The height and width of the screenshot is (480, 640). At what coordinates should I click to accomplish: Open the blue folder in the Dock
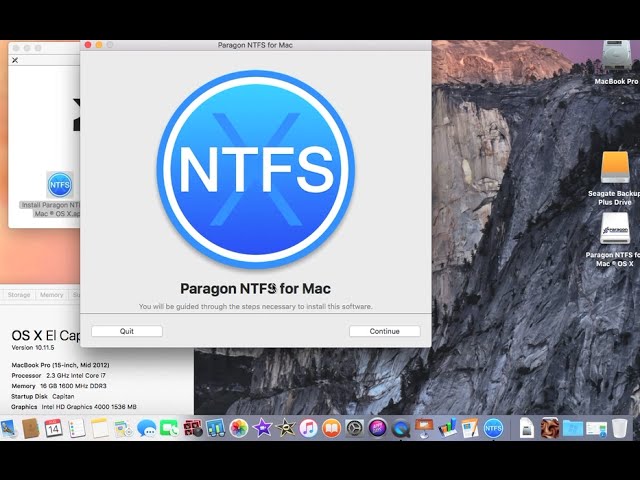pos(573,429)
